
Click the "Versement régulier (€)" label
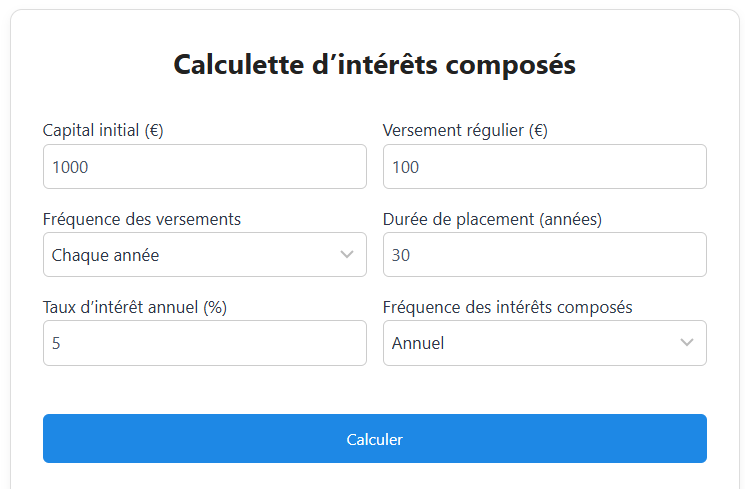pos(465,130)
